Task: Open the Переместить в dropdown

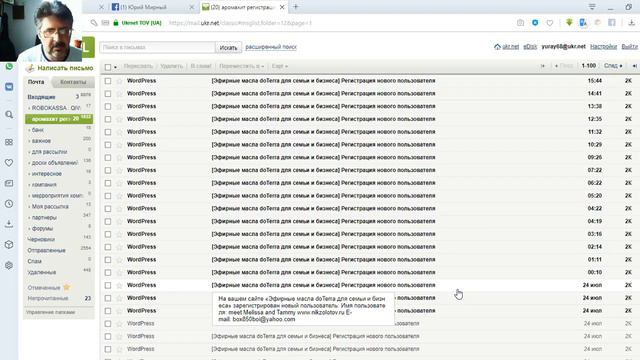Action: pyautogui.click(x=242, y=66)
